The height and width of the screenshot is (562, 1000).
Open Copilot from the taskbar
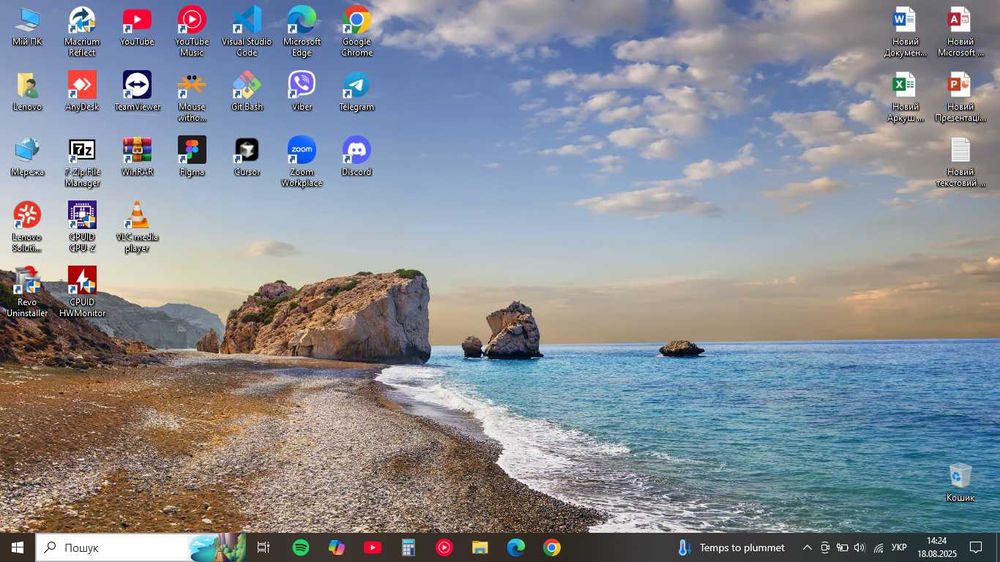coord(336,547)
